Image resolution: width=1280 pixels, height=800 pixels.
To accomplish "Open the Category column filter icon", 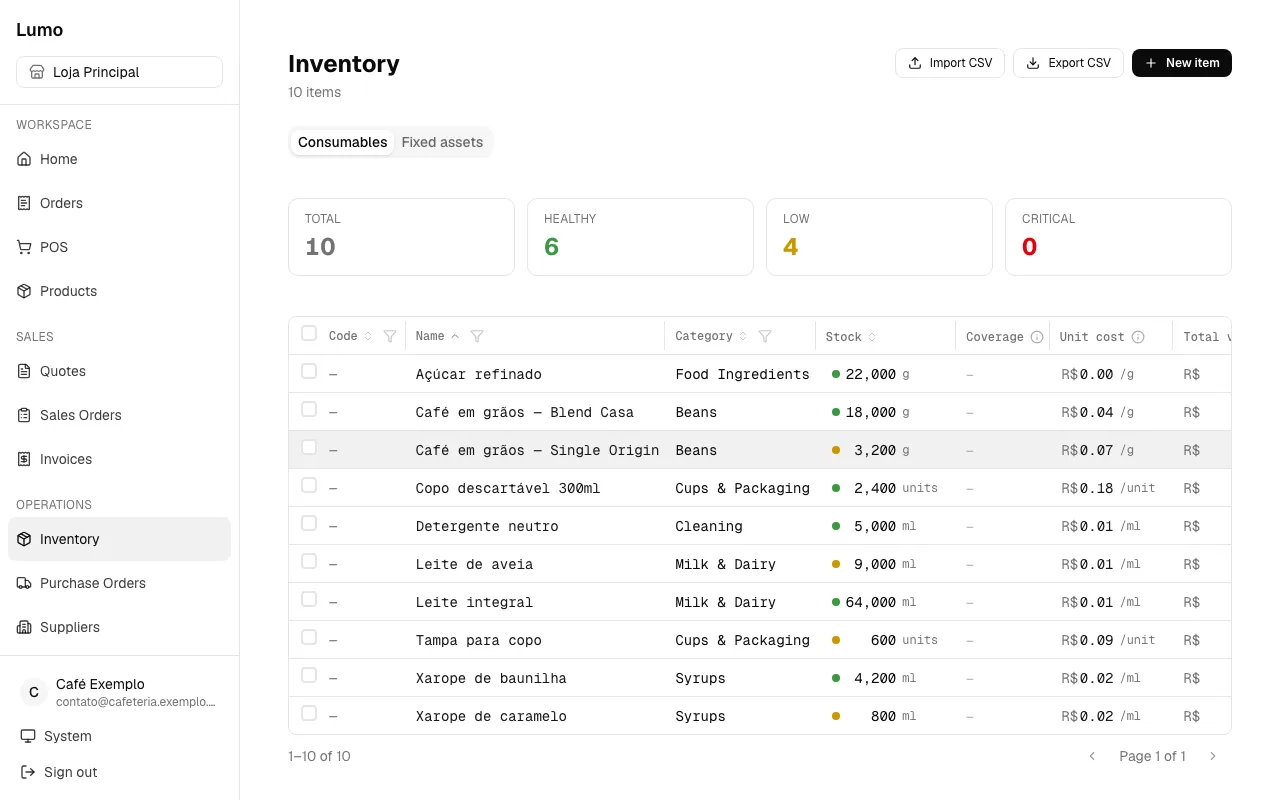I will coord(765,336).
